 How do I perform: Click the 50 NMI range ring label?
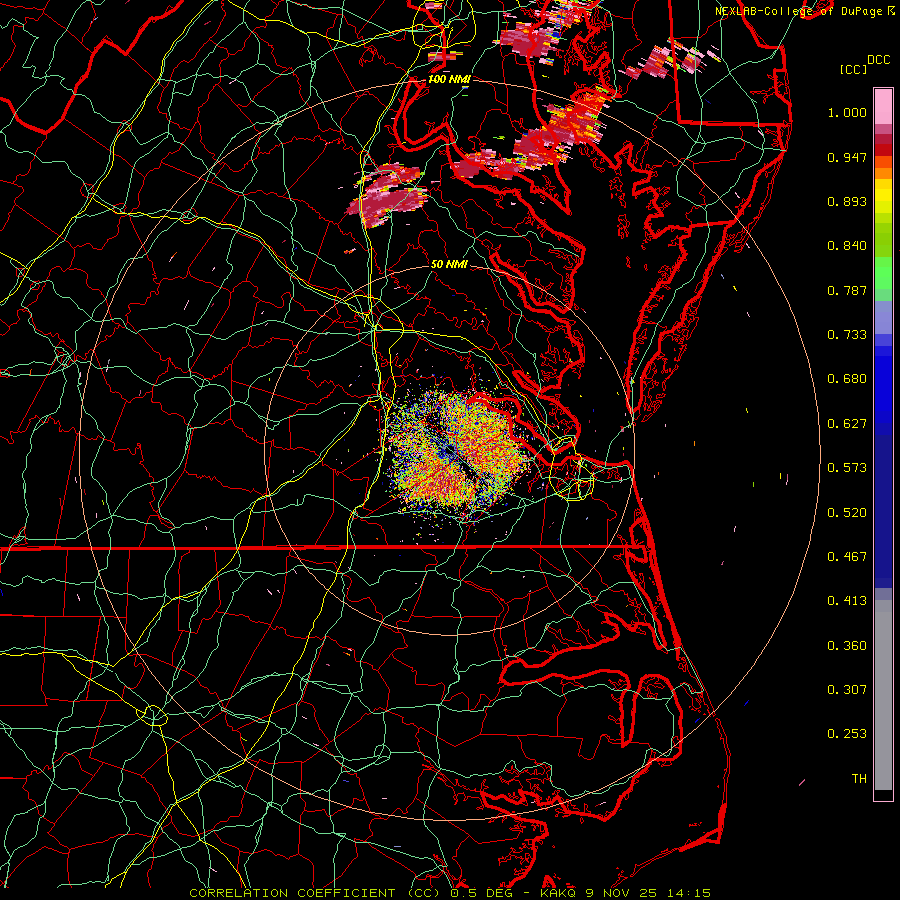click(449, 264)
